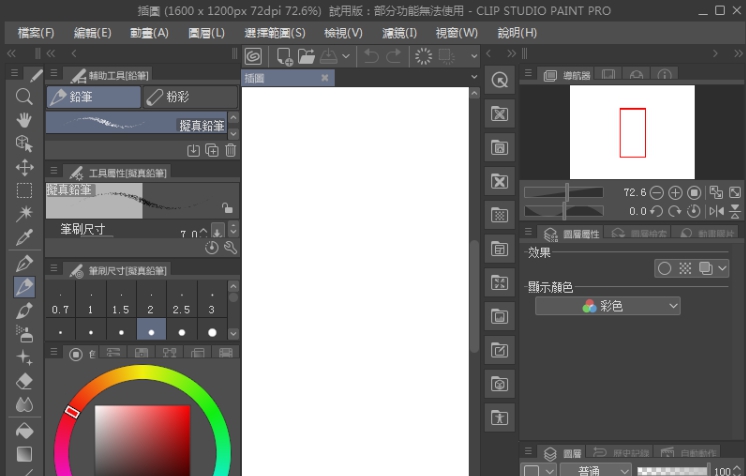Select the Move Layer tool
Viewport: 746px width, 476px height.
[x=24, y=167]
